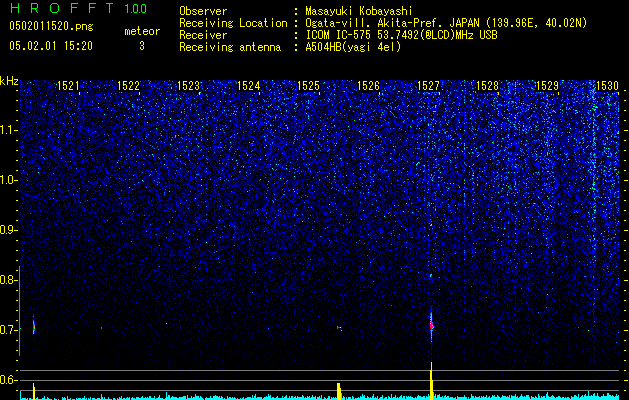
Task: Click the 1525 time marker
Action: (308, 86)
